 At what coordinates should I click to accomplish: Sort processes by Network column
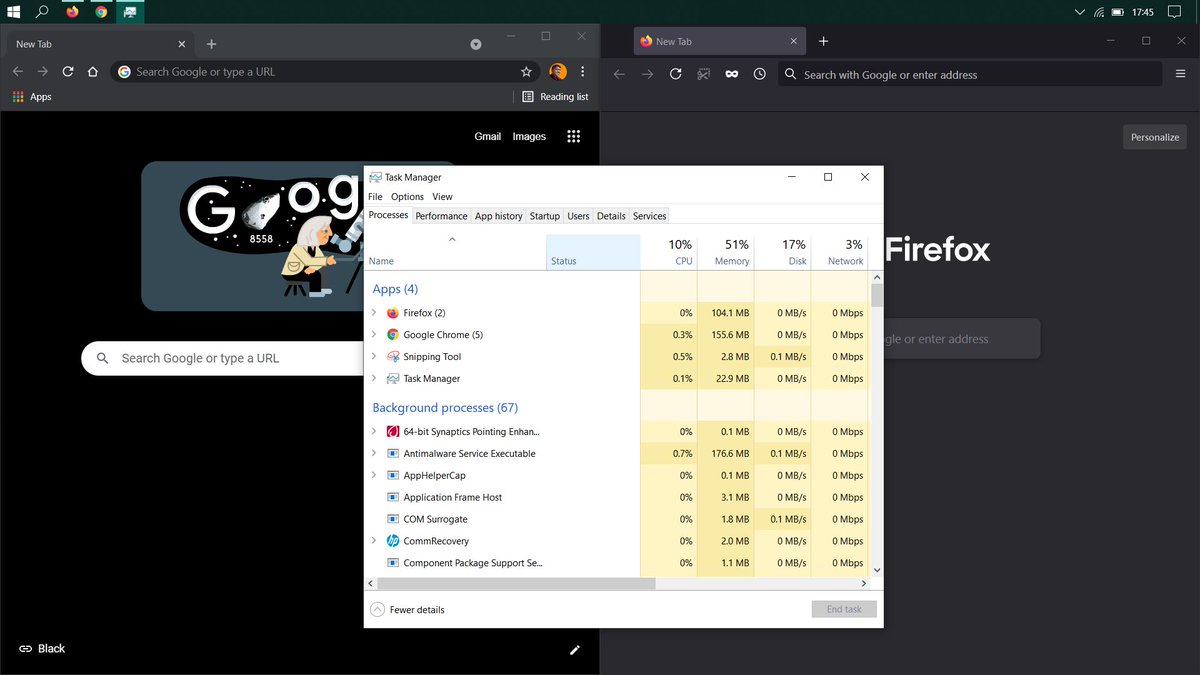pos(840,252)
